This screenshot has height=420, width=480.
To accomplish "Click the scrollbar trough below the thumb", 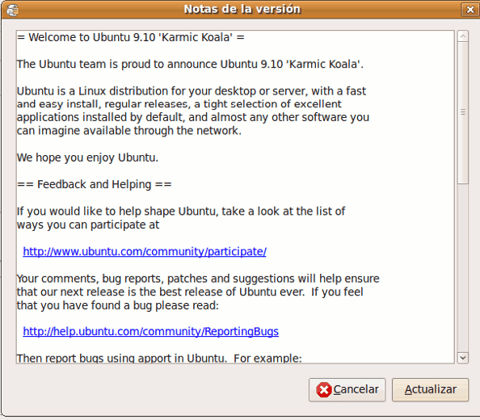I will tap(463, 268).
